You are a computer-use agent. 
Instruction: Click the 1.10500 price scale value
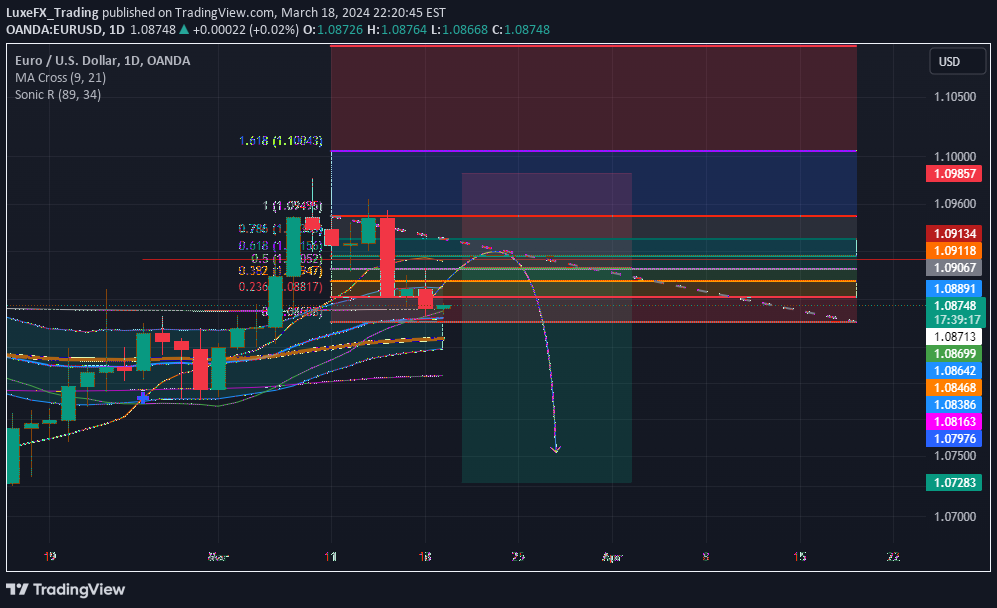(x=955, y=97)
